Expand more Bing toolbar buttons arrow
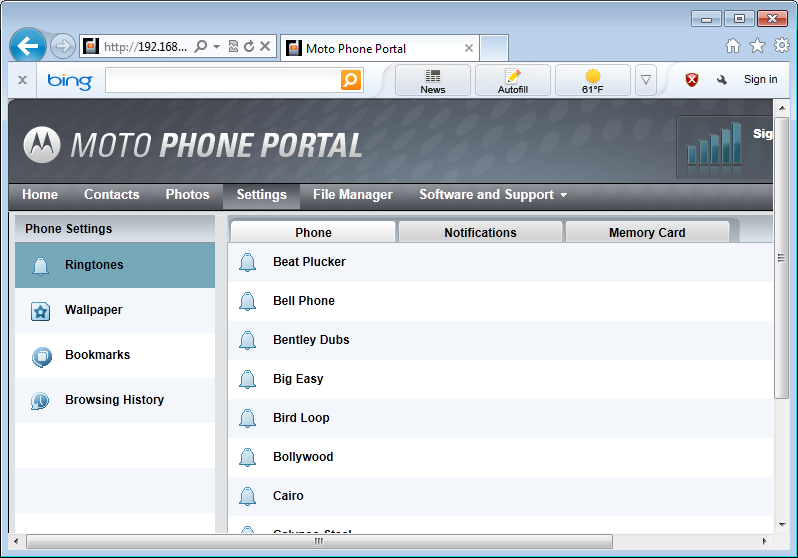Screen dimensions: 798x558 (x=646, y=80)
